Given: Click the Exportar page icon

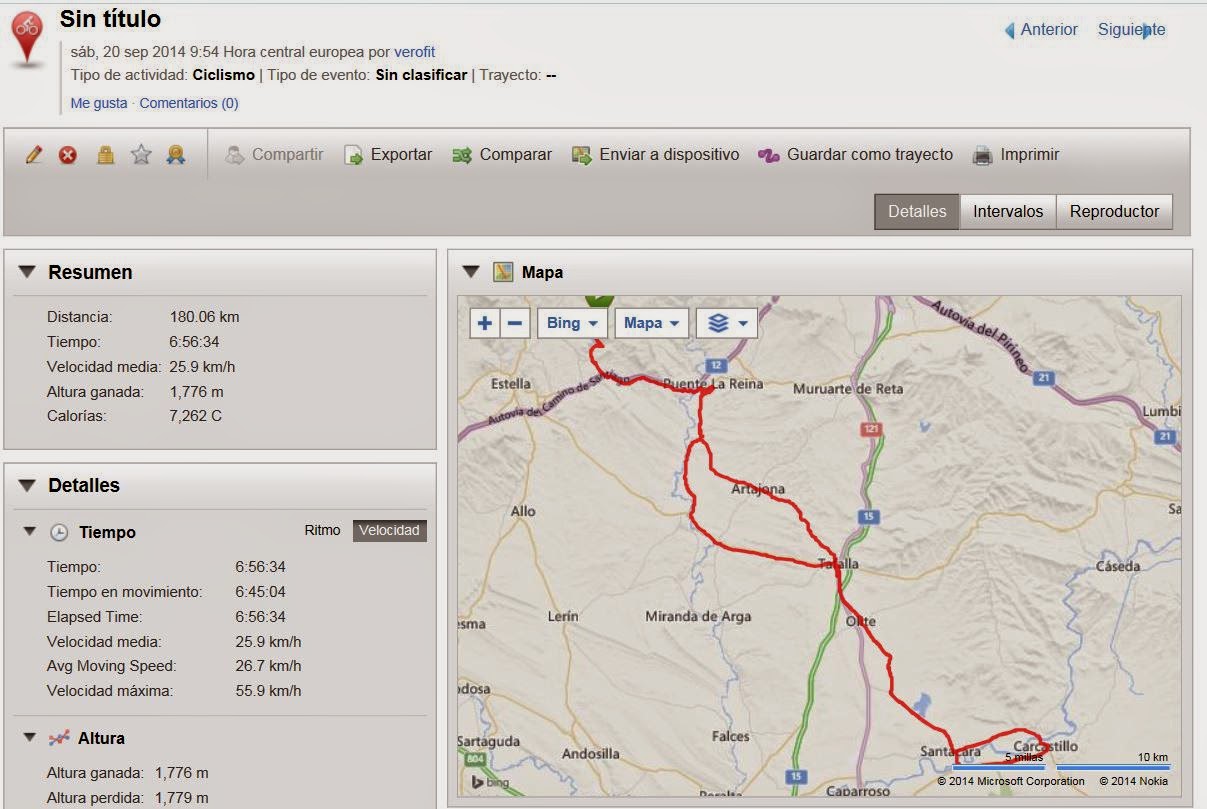Looking at the screenshot, I should (x=354, y=155).
